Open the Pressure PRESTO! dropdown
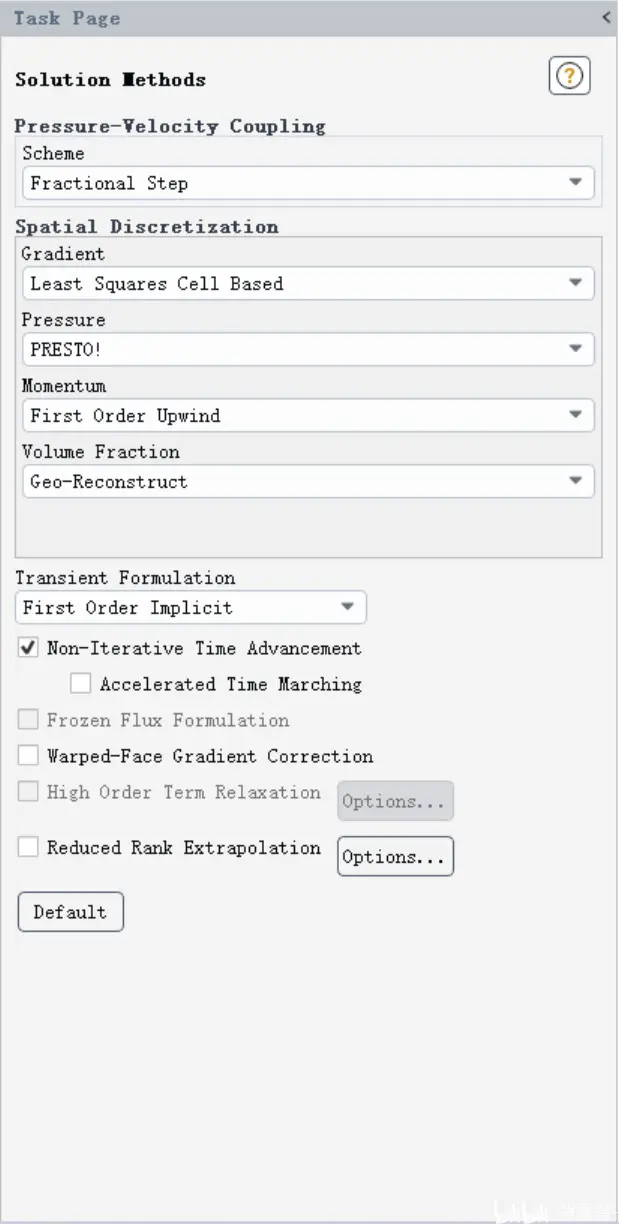The width and height of the screenshot is (619, 1224). click(x=308, y=349)
